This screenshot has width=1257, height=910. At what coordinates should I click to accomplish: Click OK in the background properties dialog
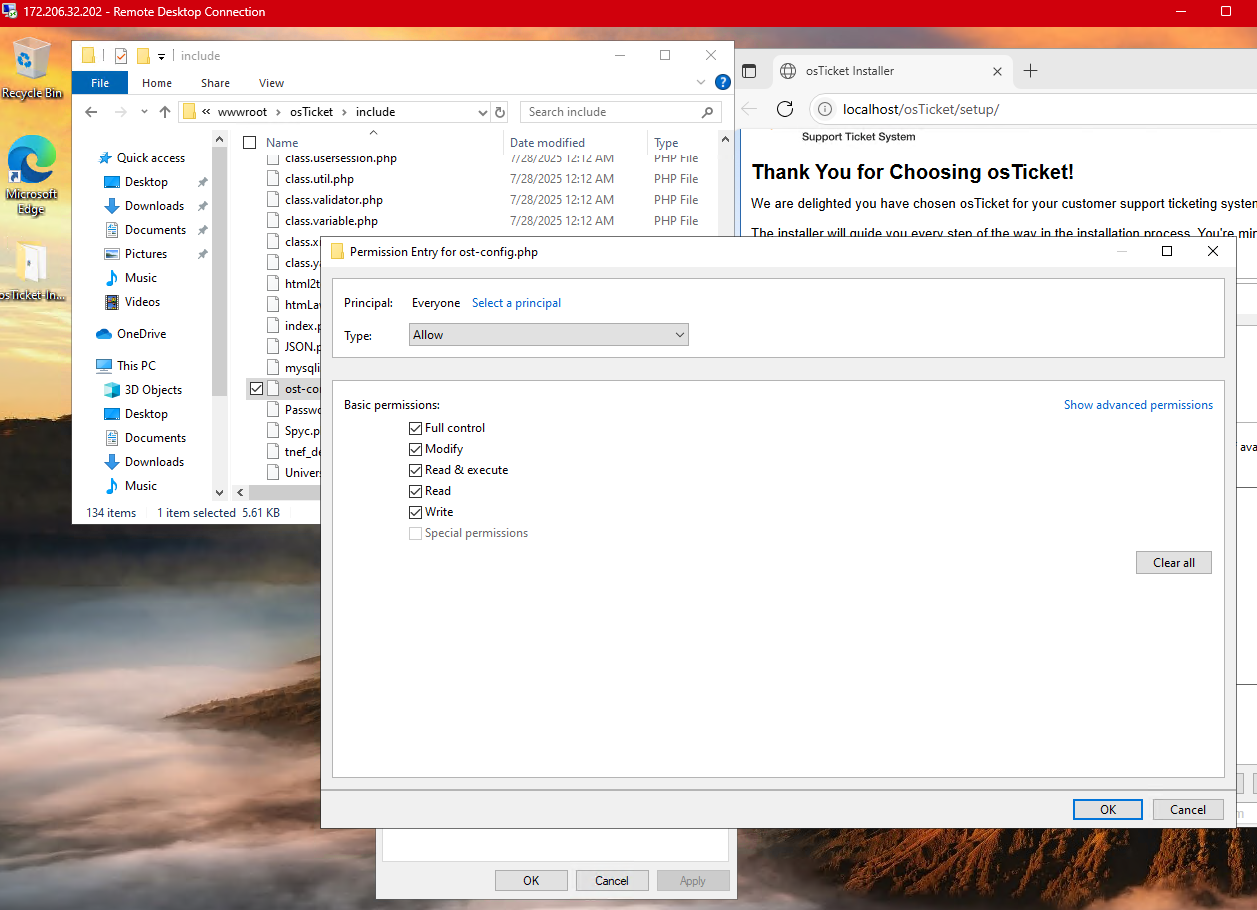531,881
